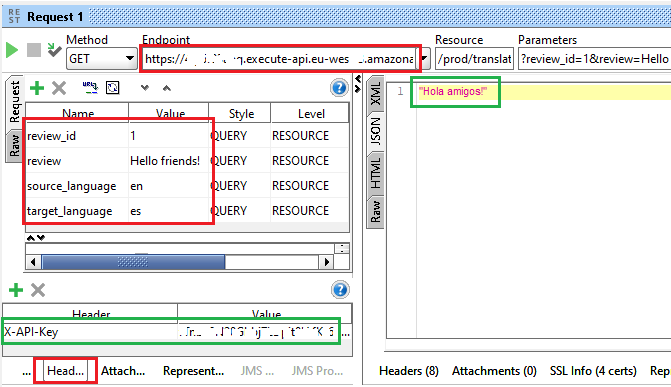The height and width of the screenshot is (387, 671).
Task: Submit the request with the green play icon
Action: (x=12, y=50)
